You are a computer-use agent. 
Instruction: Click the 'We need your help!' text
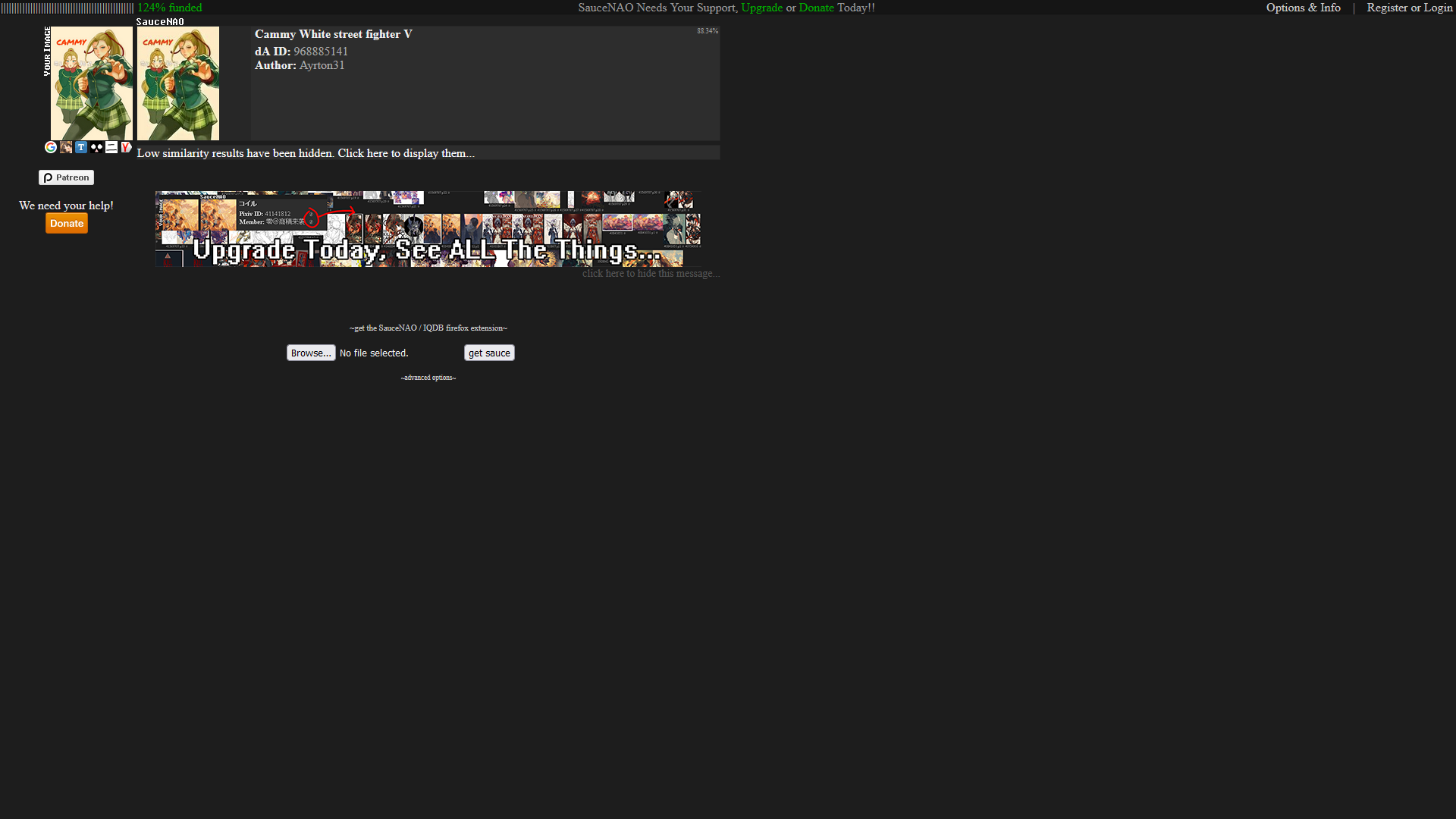66,206
